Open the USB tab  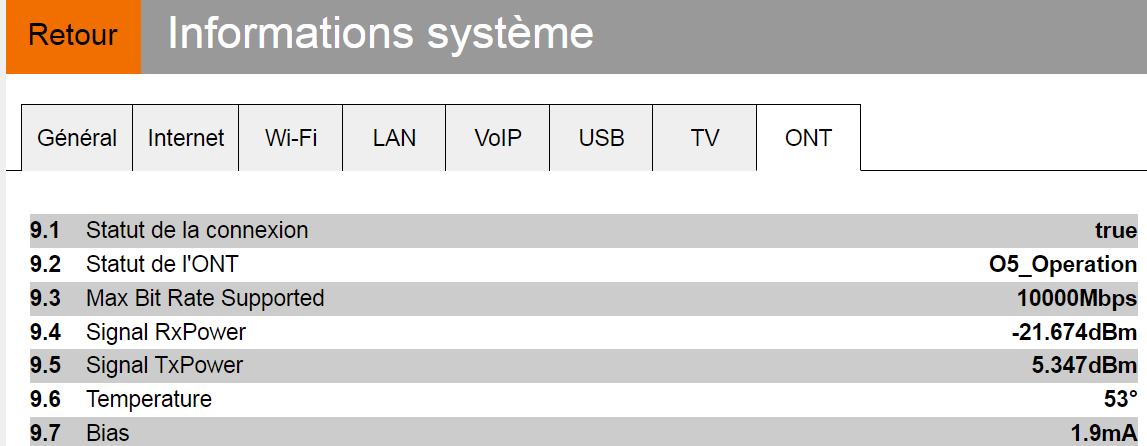[601, 138]
